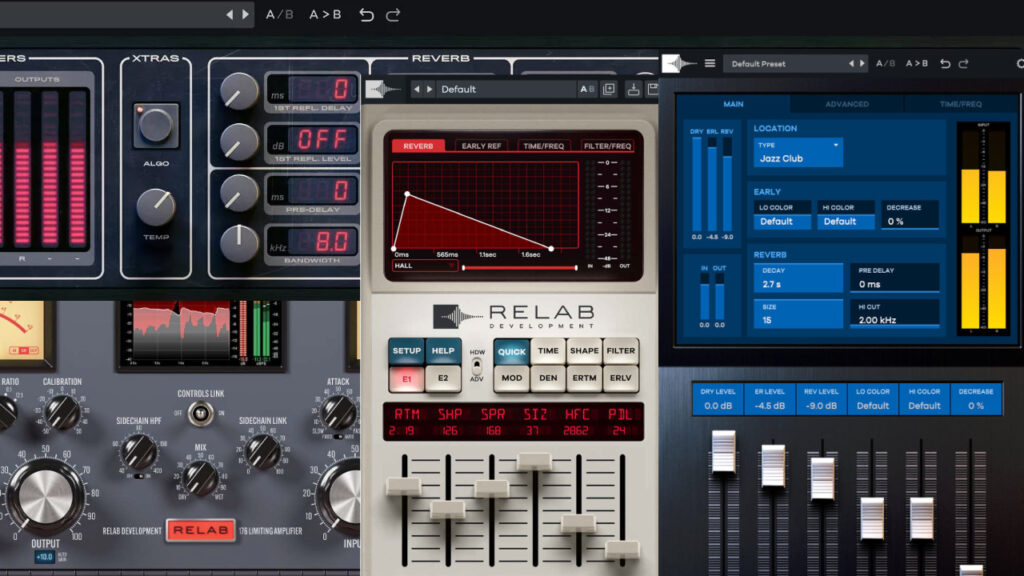Open the Jazz Club location Type dropdown
The width and height of the screenshot is (1024, 576).
[x=797, y=153]
